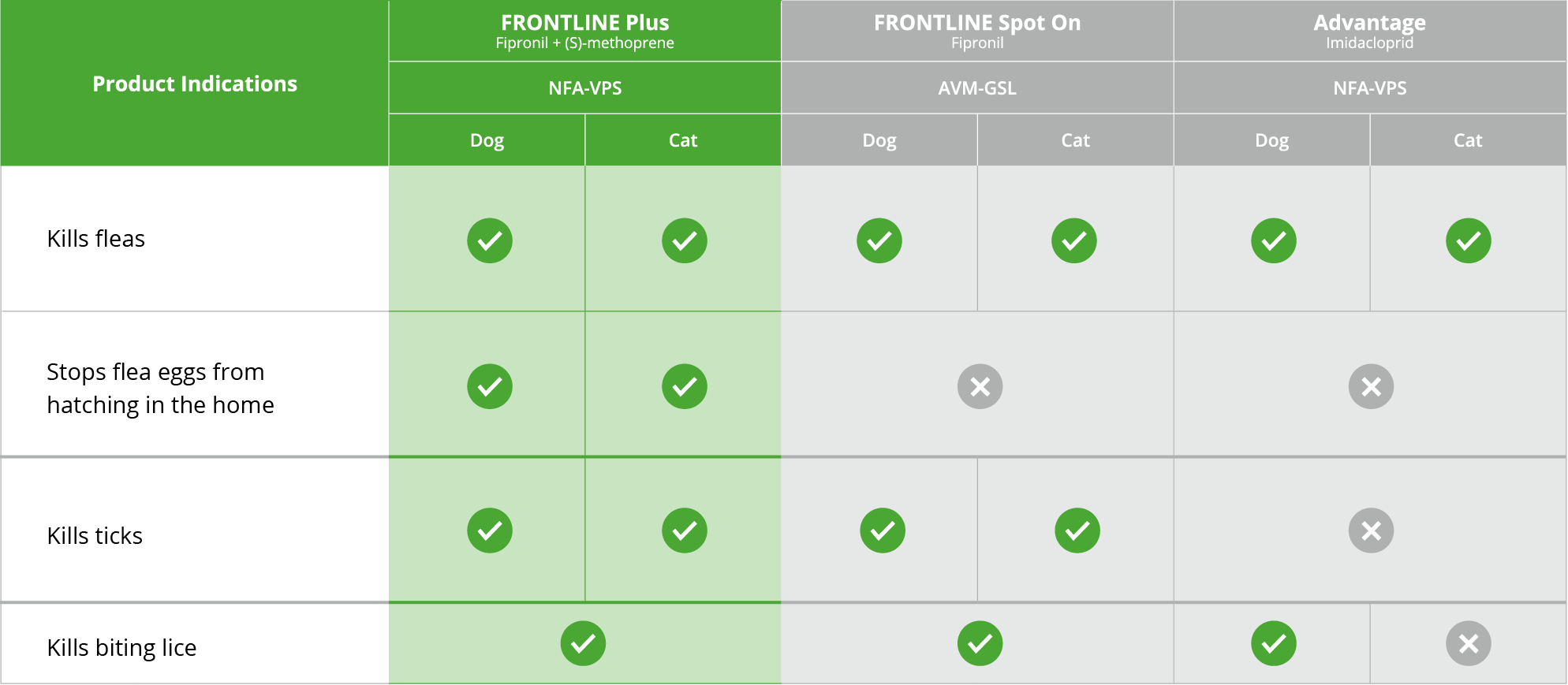
Task: Click the AVM-GSL classification cell
Action: (976, 88)
